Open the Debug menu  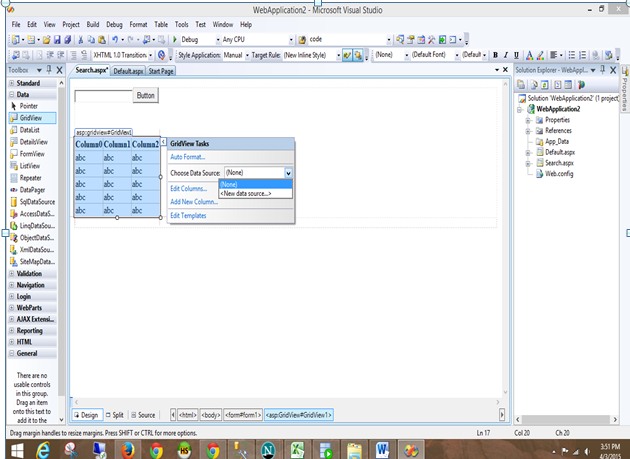point(114,23)
